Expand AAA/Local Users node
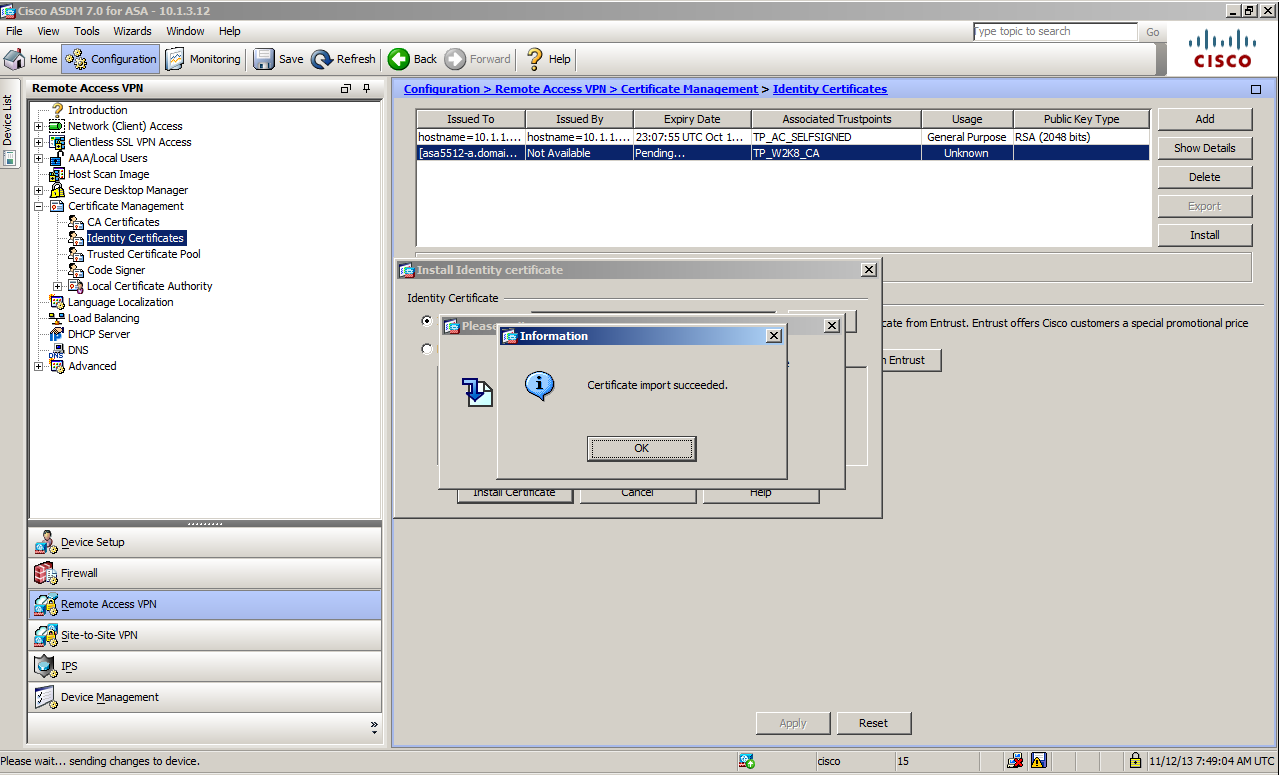This screenshot has width=1279, height=775. pos(39,158)
